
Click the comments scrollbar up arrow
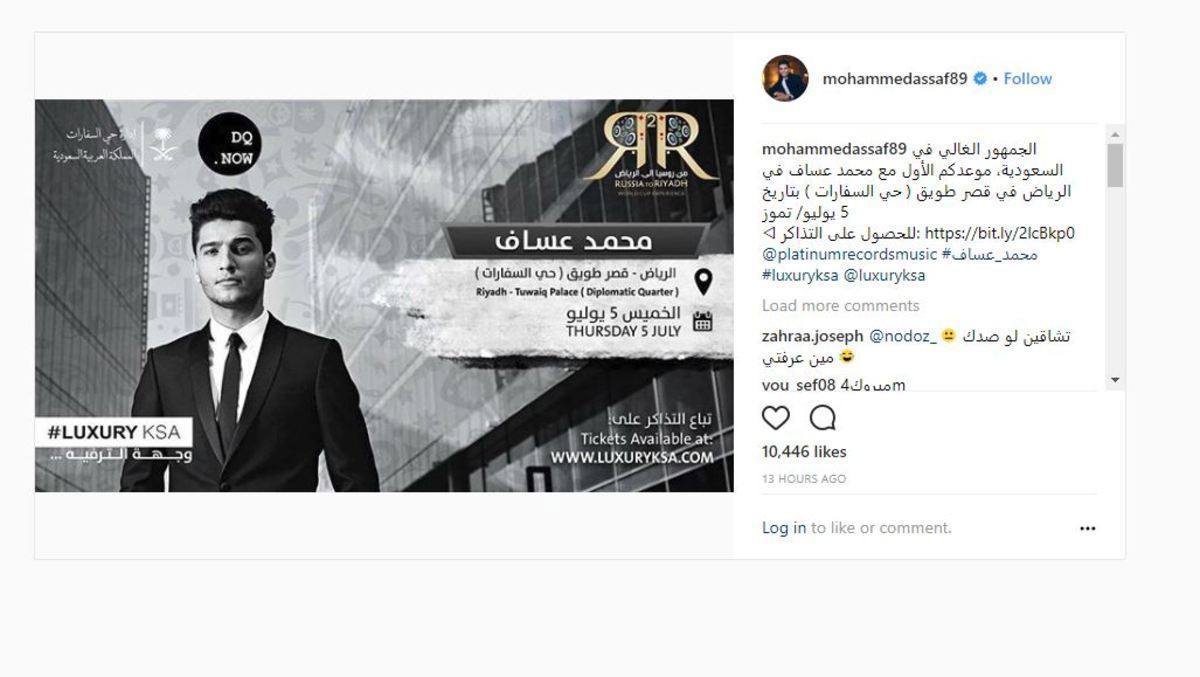click(x=1115, y=134)
